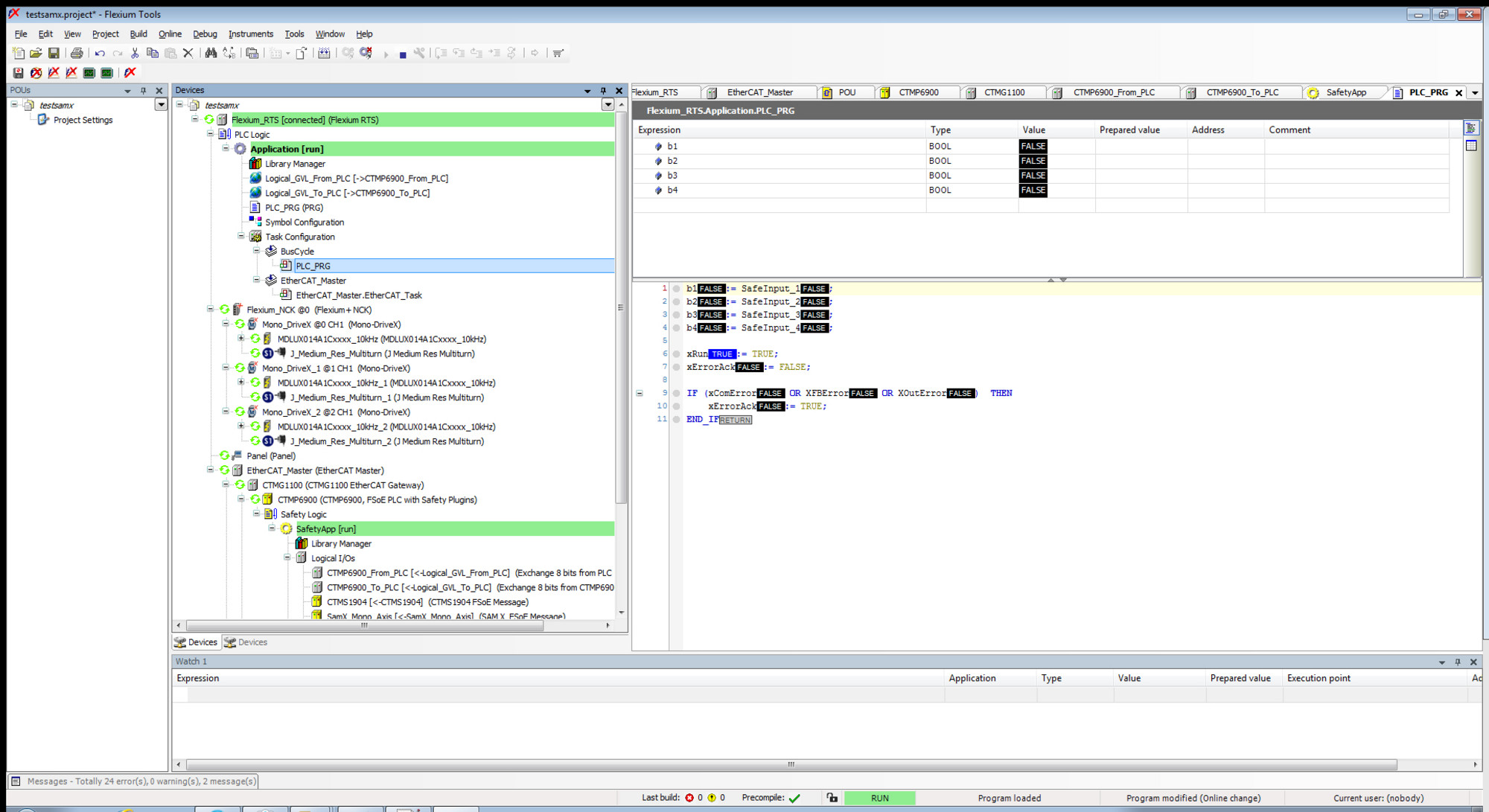Click the Cut scissors icon
The width and height of the screenshot is (1489, 812).
point(135,53)
